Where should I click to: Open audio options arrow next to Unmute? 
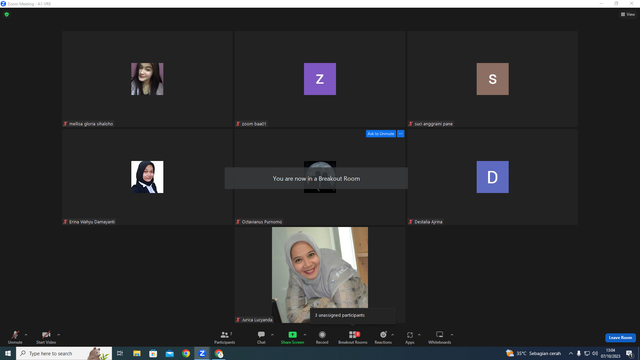26,335
